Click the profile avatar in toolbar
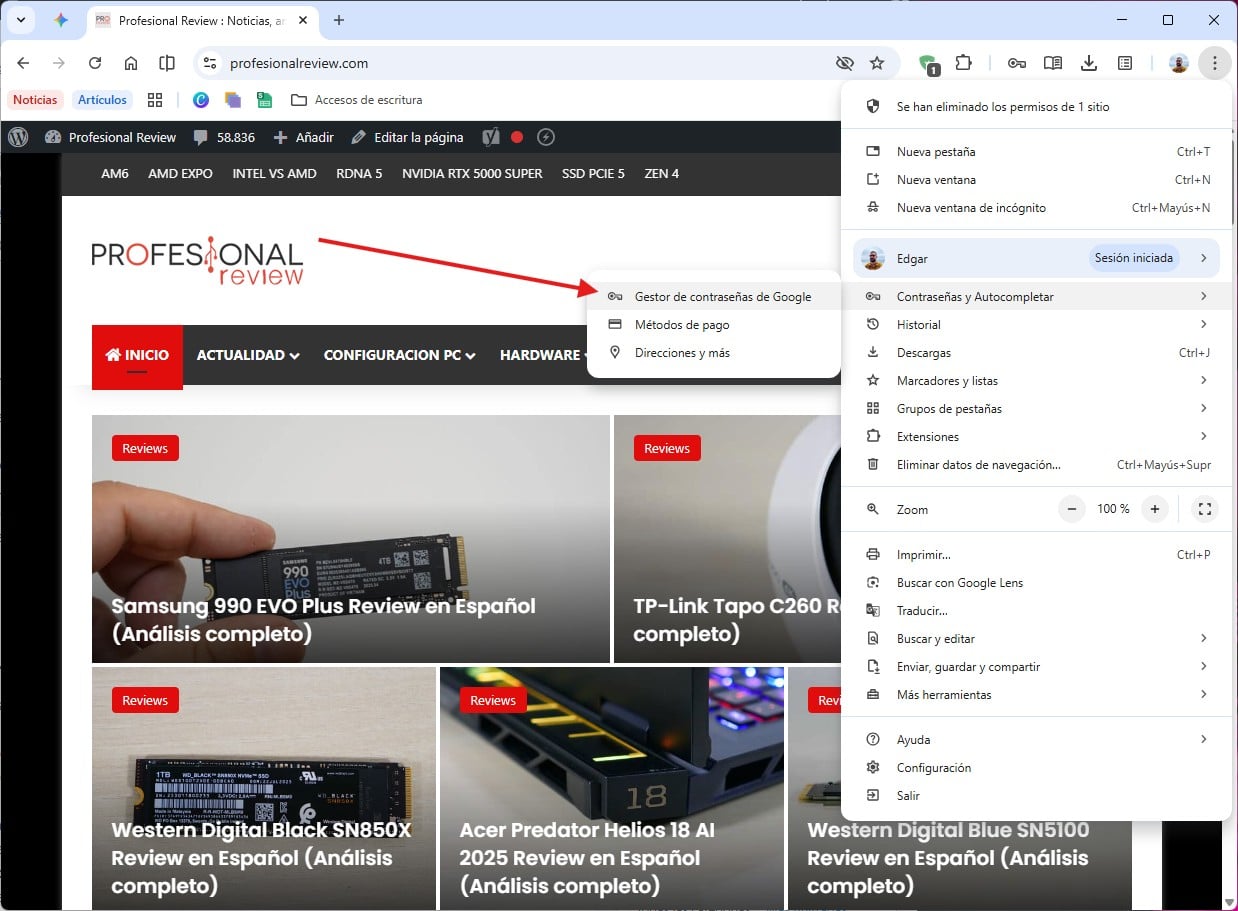Viewport: 1238px width, 911px height. 1179,63
